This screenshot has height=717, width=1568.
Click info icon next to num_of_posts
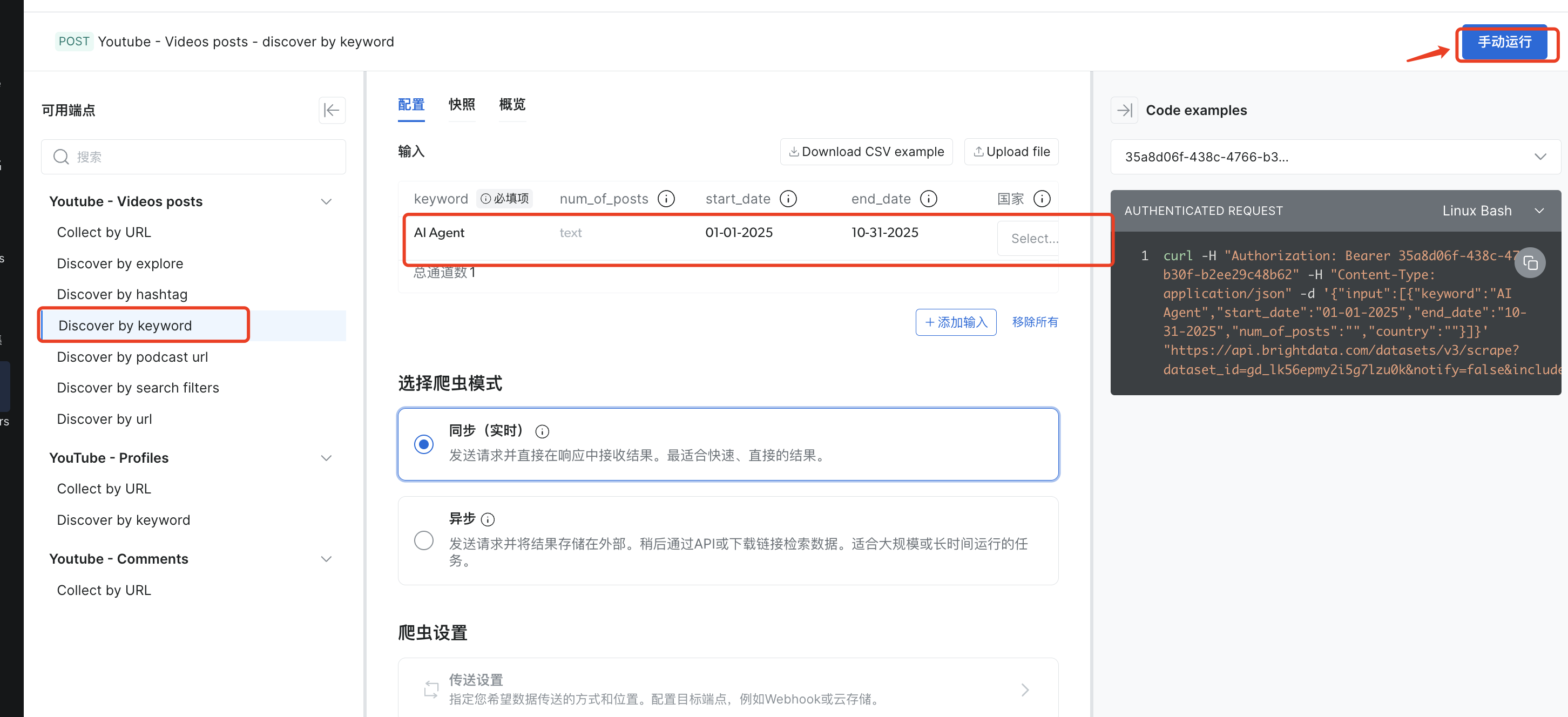[x=666, y=199]
